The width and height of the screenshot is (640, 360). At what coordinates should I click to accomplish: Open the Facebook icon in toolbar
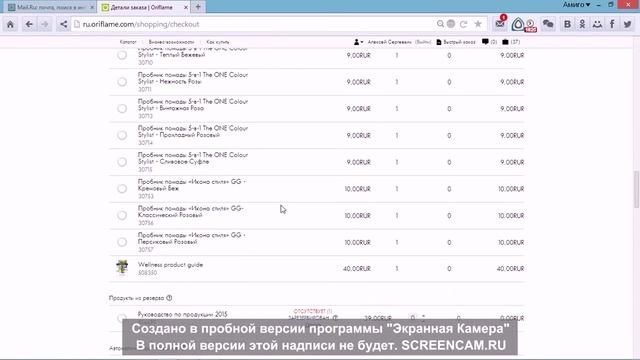(x=612, y=24)
